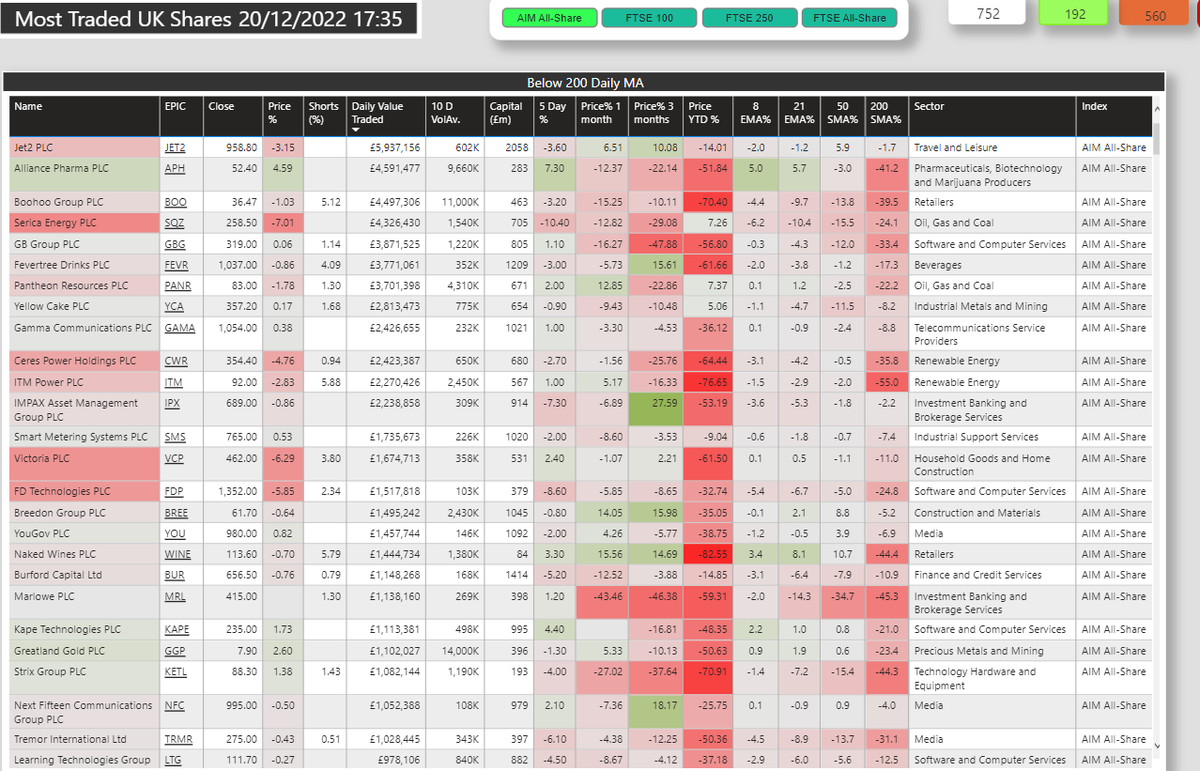This screenshot has width=1200, height=771.
Task: Click the table scrollbar down arrow
Action: (x=1158, y=746)
